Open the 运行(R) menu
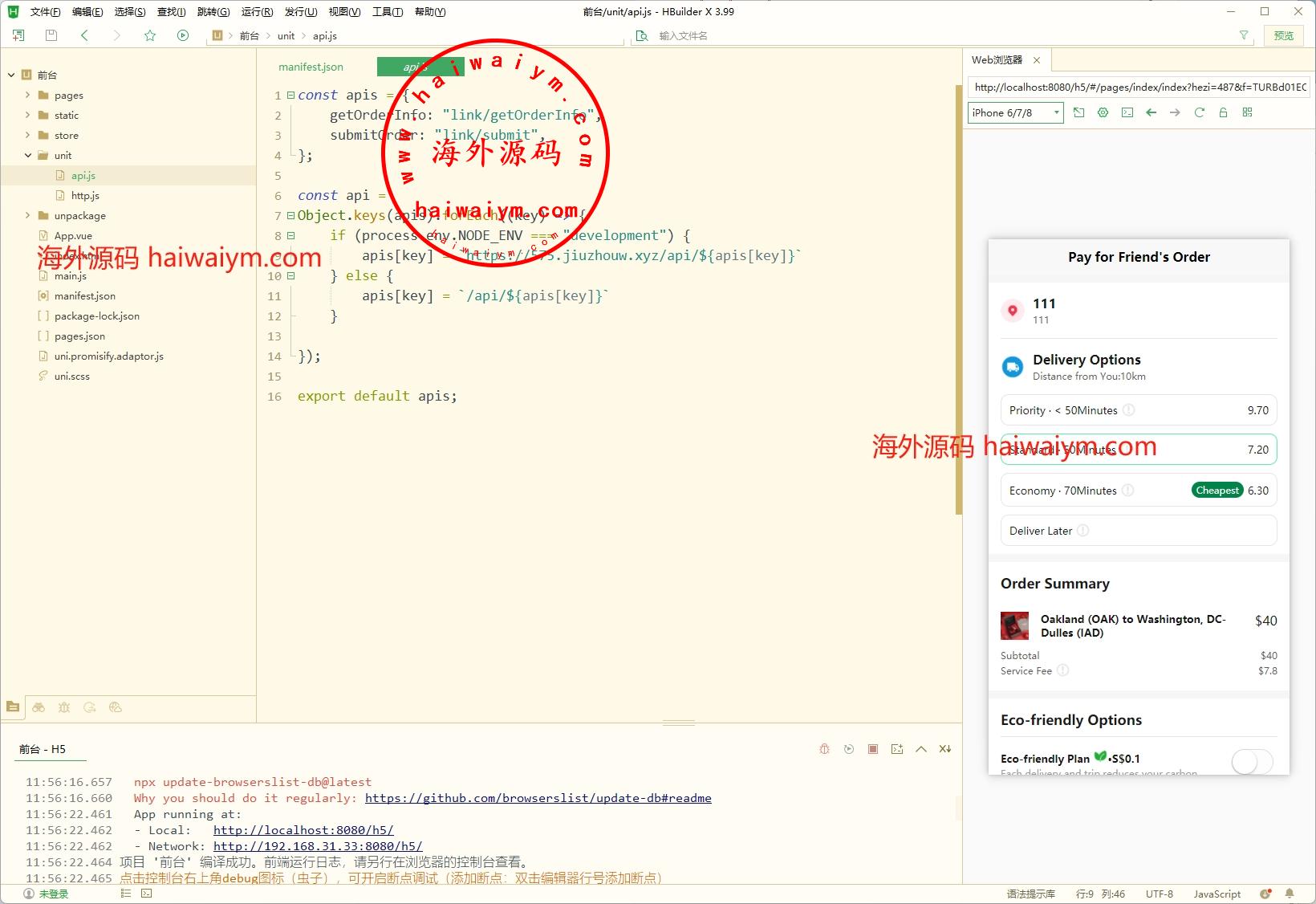 pos(257,12)
